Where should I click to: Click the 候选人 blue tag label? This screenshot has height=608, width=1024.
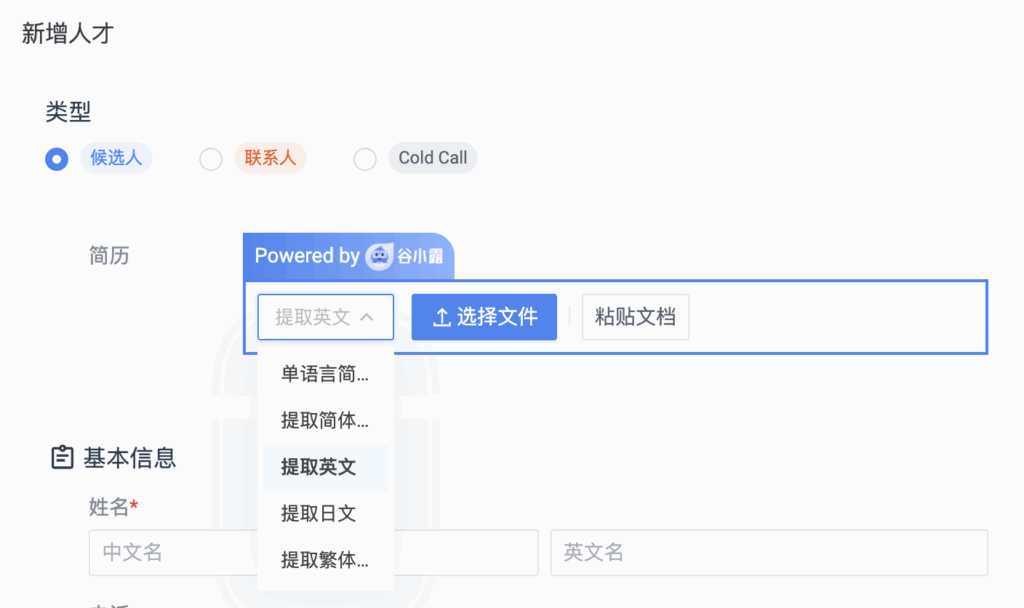(116, 158)
